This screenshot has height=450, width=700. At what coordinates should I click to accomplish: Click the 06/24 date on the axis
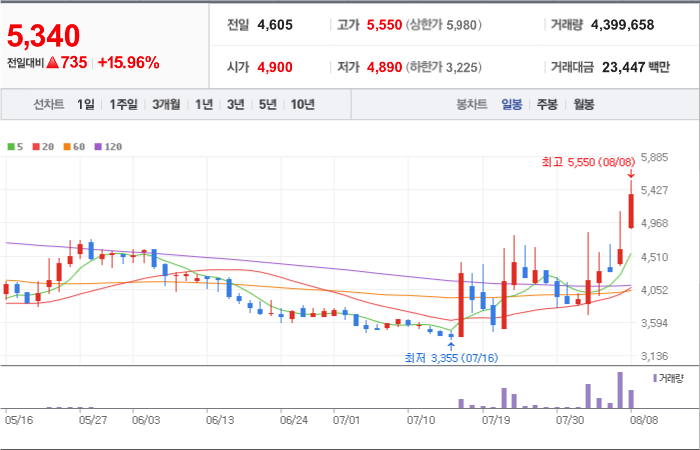pyautogui.click(x=294, y=421)
